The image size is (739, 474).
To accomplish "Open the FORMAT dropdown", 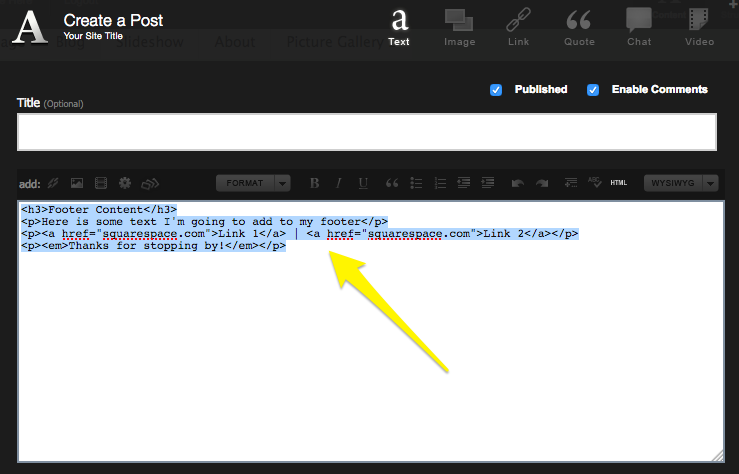I will [x=245, y=183].
